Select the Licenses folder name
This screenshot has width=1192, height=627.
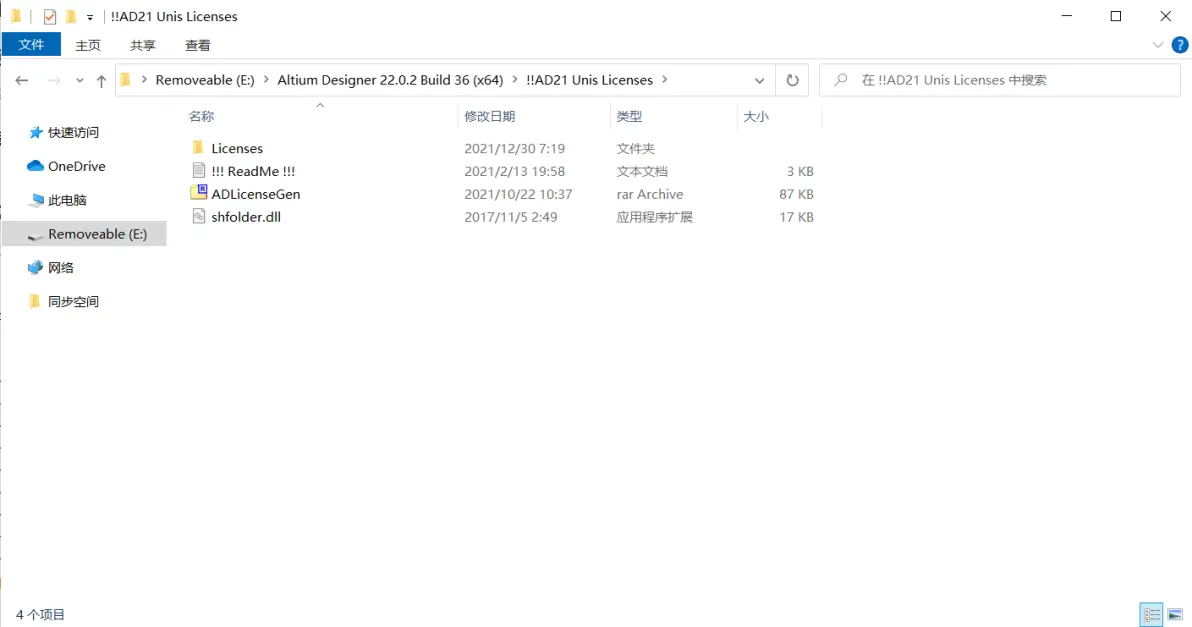tap(237, 148)
